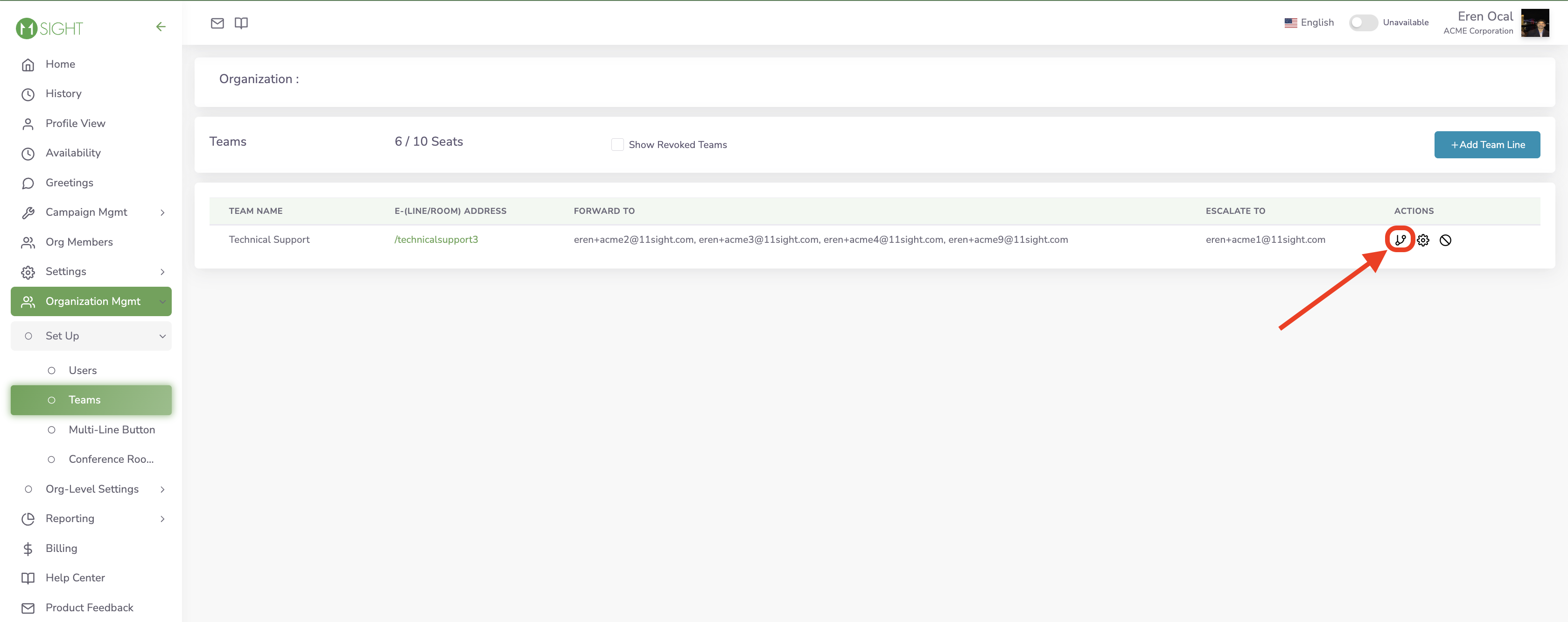
Task: Click the History clock icon
Action: coord(28,94)
